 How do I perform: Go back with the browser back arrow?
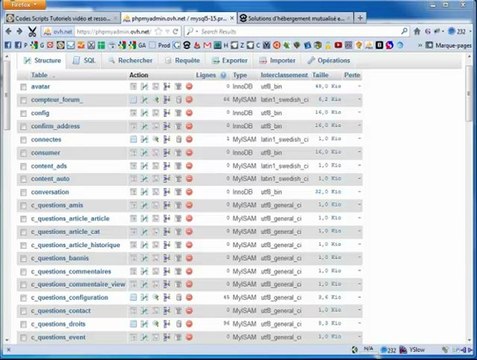[9, 31]
